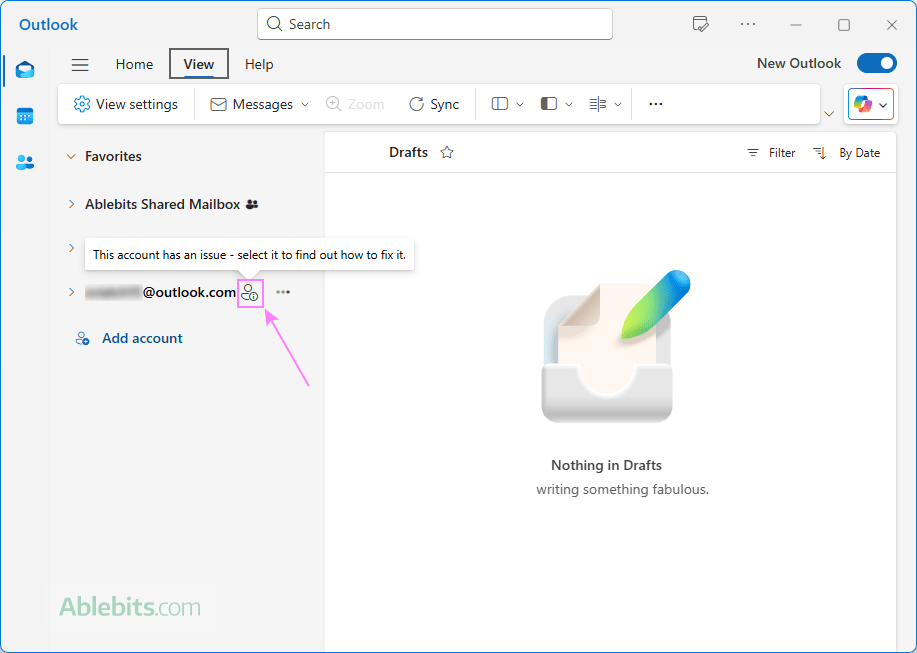Expand the outlook.com account folders
Image resolution: width=917 pixels, height=653 pixels.
(x=71, y=292)
